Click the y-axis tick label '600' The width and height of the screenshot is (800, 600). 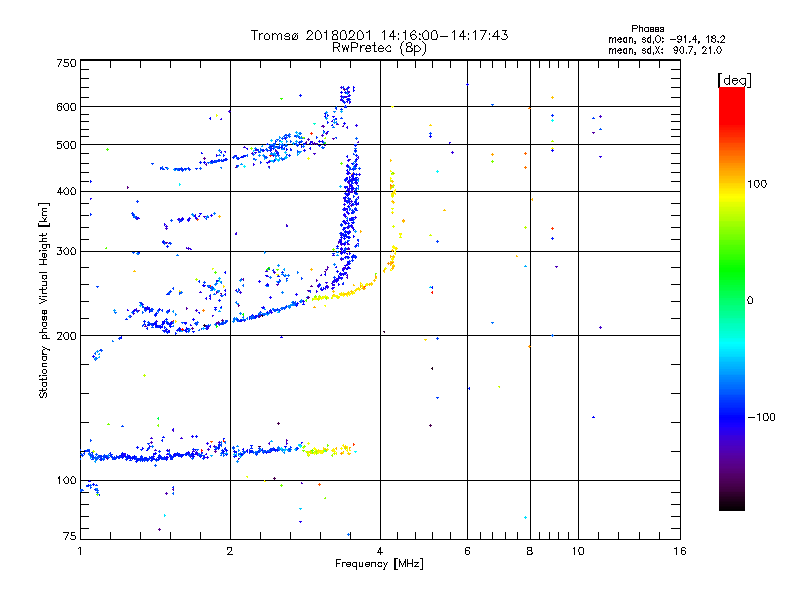click(66, 107)
